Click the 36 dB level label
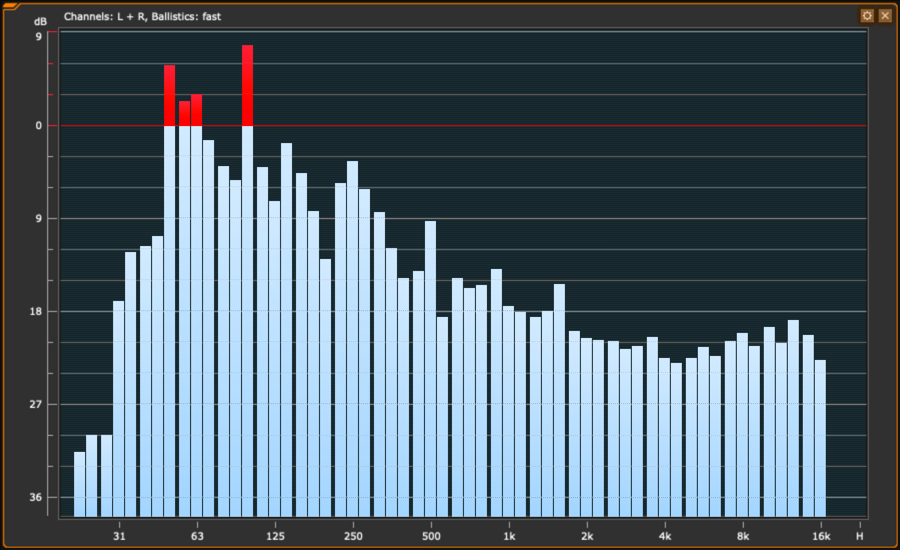The height and width of the screenshot is (550, 900). point(36,497)
